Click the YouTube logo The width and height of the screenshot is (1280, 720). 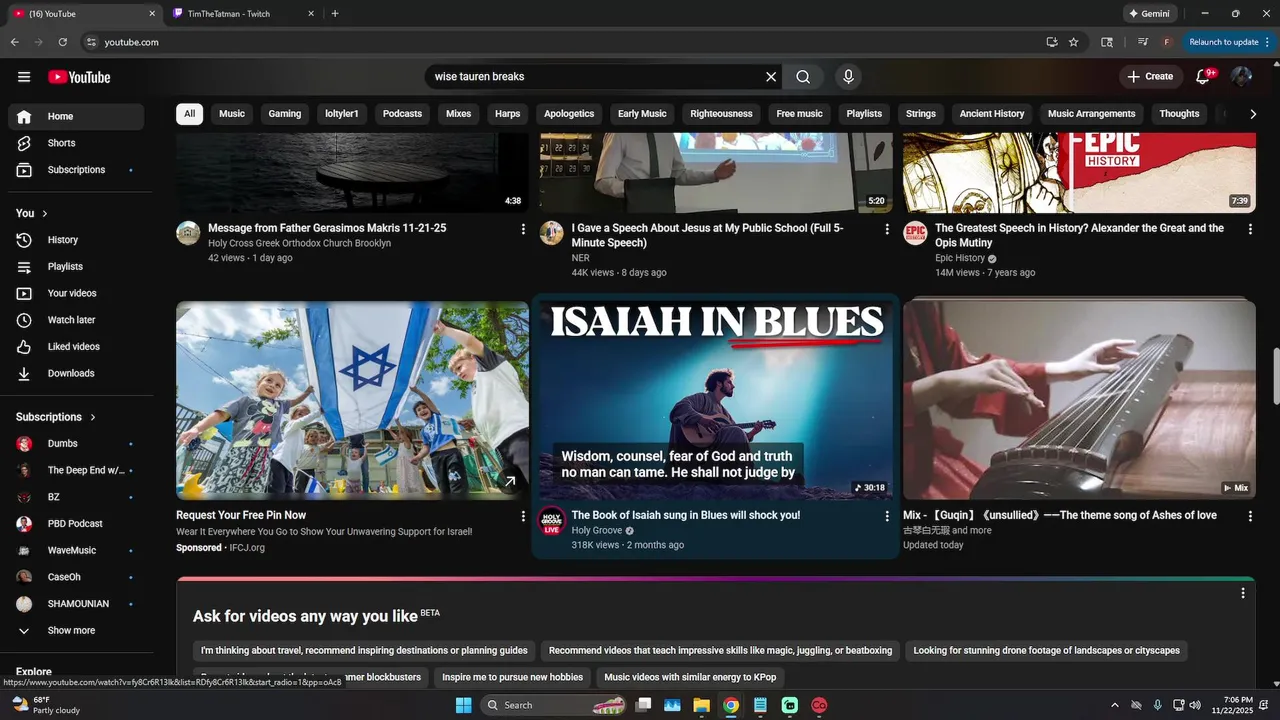click(79, 77)
